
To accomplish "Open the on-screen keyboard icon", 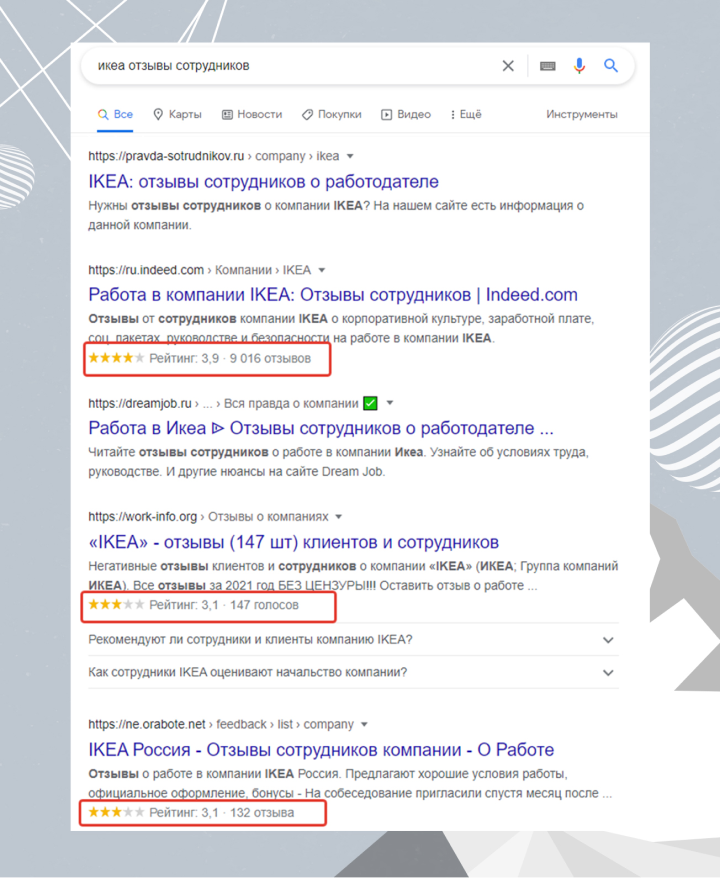I will coord(548,66).
